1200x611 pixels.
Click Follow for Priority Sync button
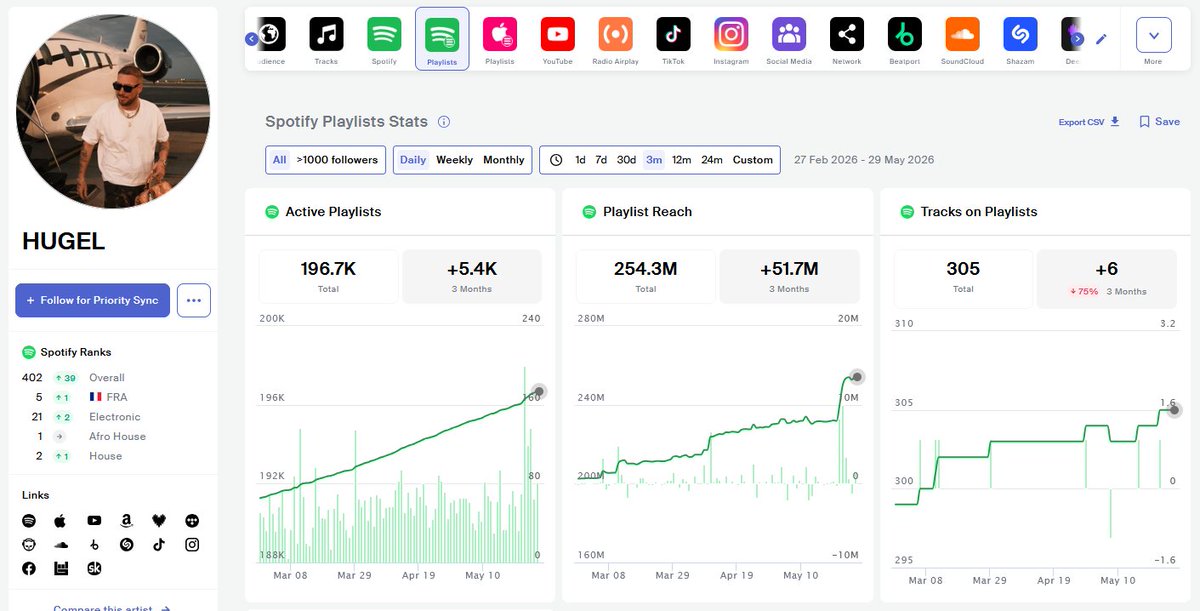(92, 300)
